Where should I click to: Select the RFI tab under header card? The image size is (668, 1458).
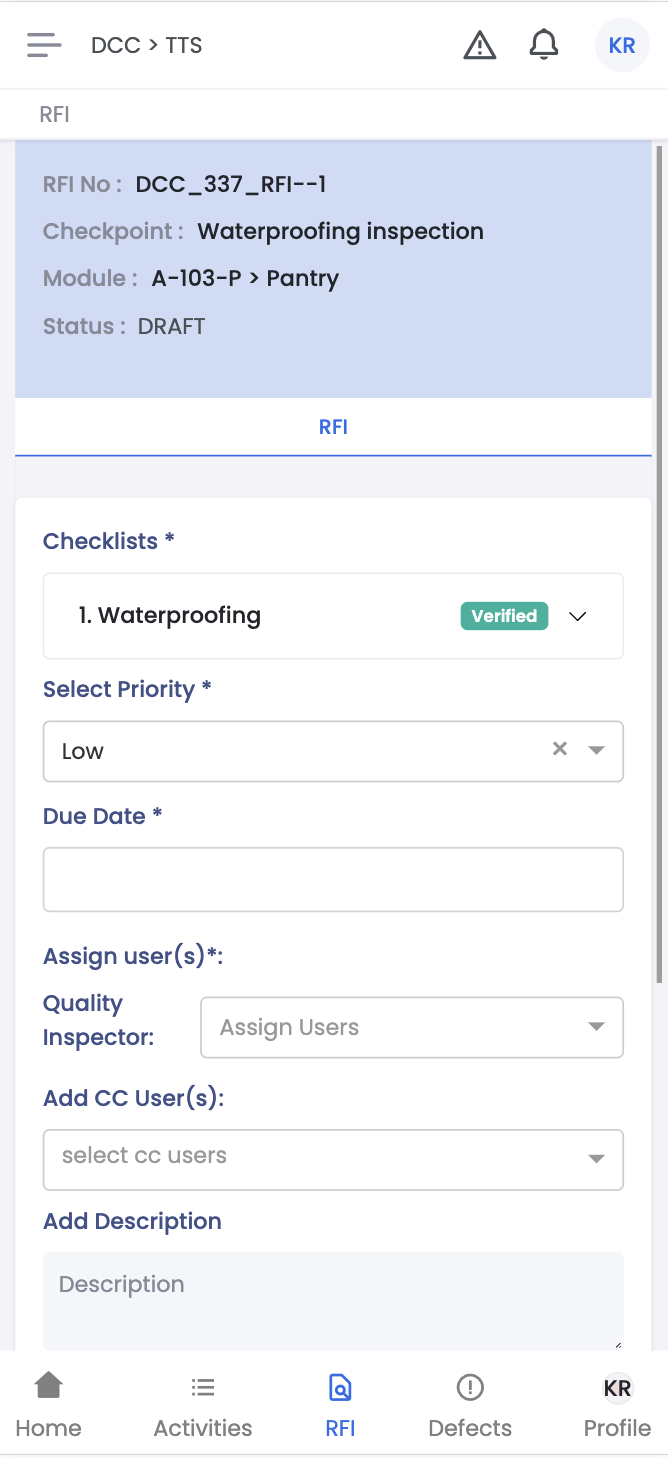(x=333, y=427)
